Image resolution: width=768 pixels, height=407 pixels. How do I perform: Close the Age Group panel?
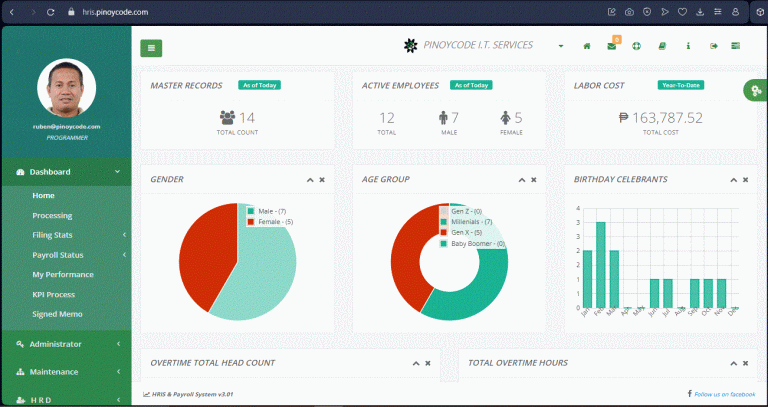pyautogui.click(x=534, y=180)
